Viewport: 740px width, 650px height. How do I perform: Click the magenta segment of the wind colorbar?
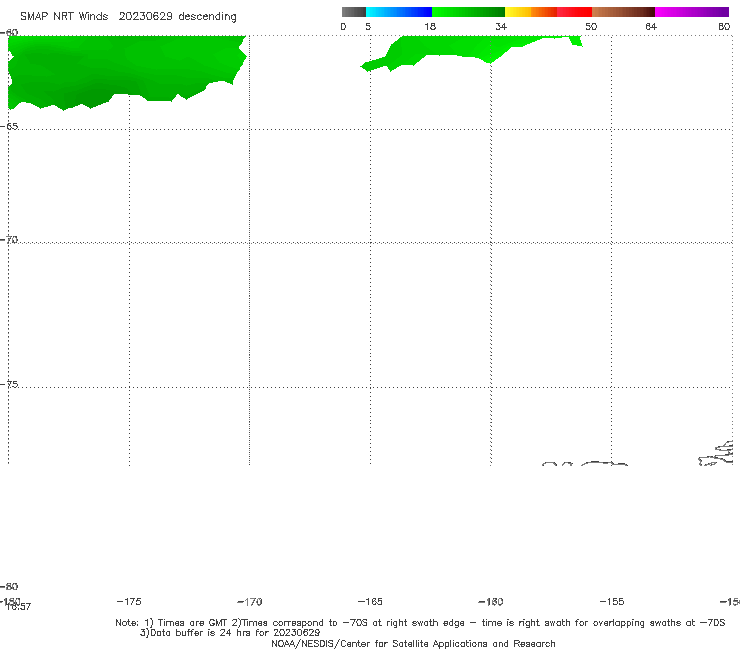(x=692, y=12)
